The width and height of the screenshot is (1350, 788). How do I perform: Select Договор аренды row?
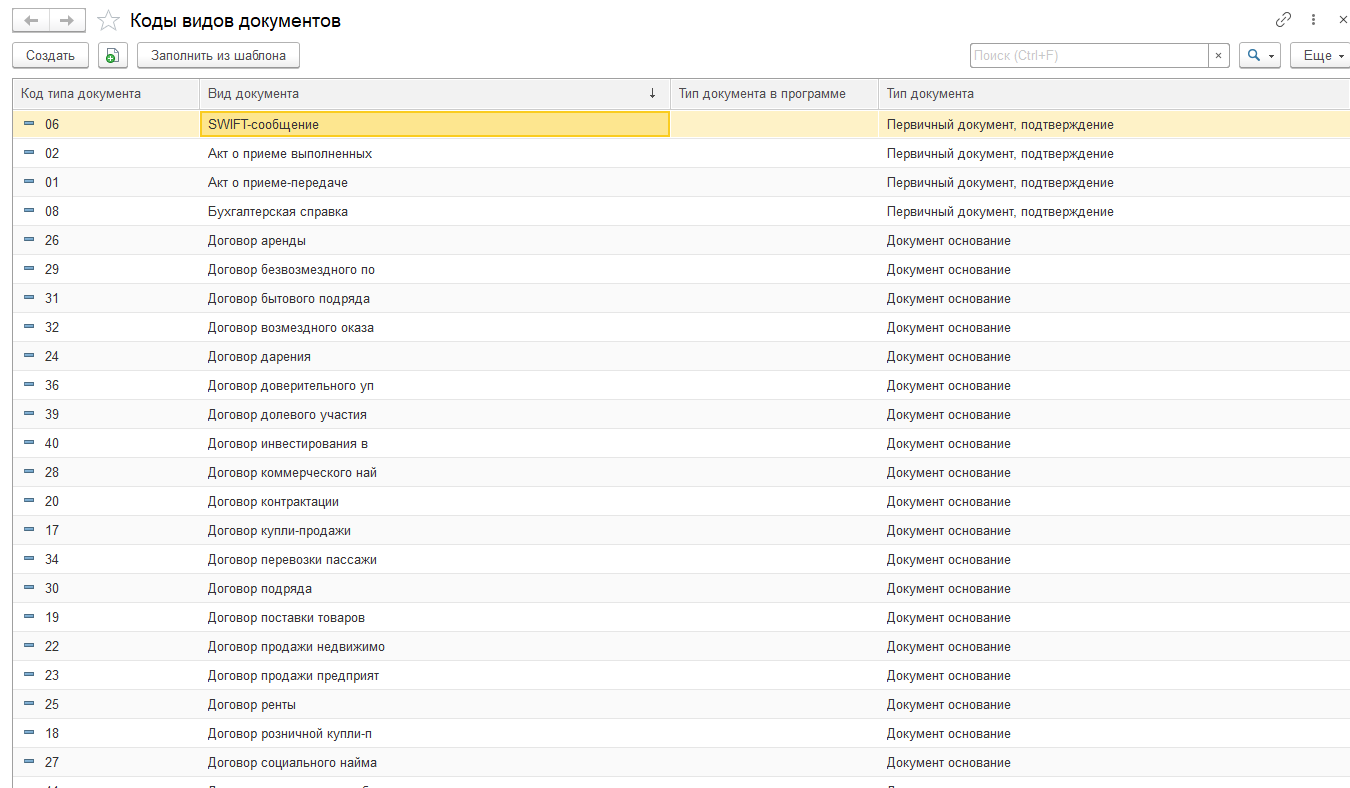[x=681, y=240]
